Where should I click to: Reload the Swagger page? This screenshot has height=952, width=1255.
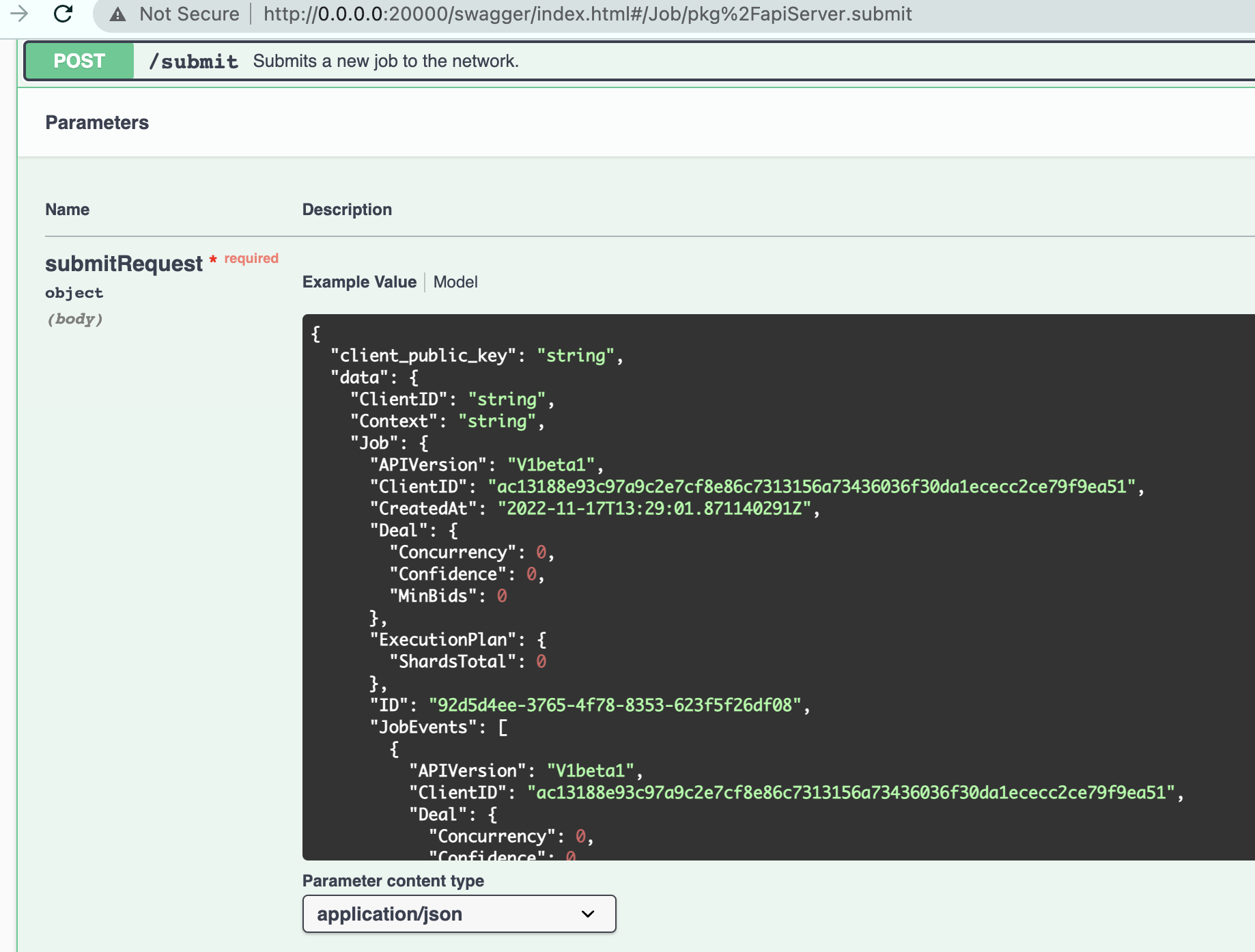[62, 14]
